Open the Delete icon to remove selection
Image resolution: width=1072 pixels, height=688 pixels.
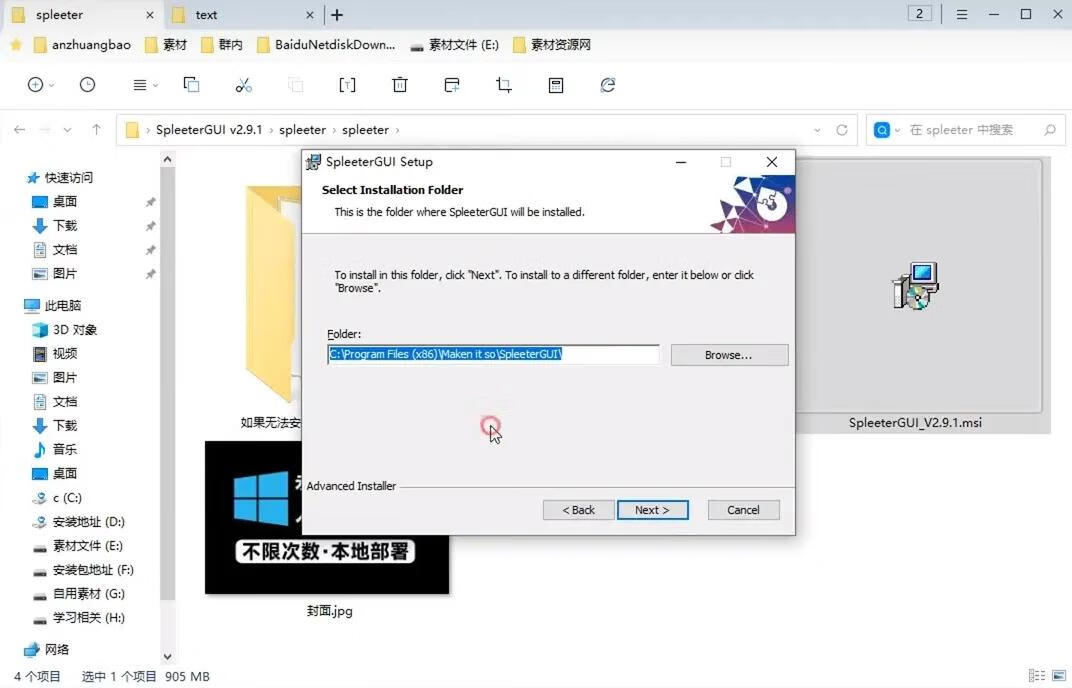[x=399, y=85]
